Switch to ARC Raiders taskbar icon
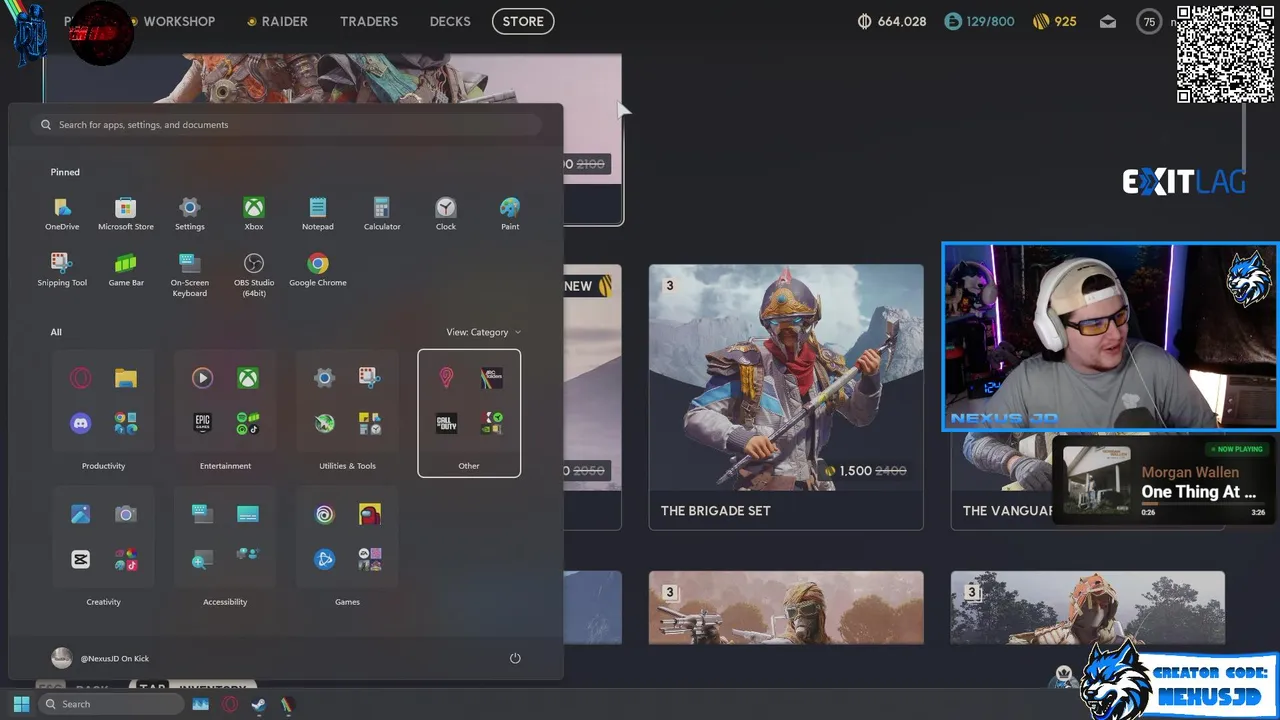This screenshot has height=720, width=1280. (287, 704)
